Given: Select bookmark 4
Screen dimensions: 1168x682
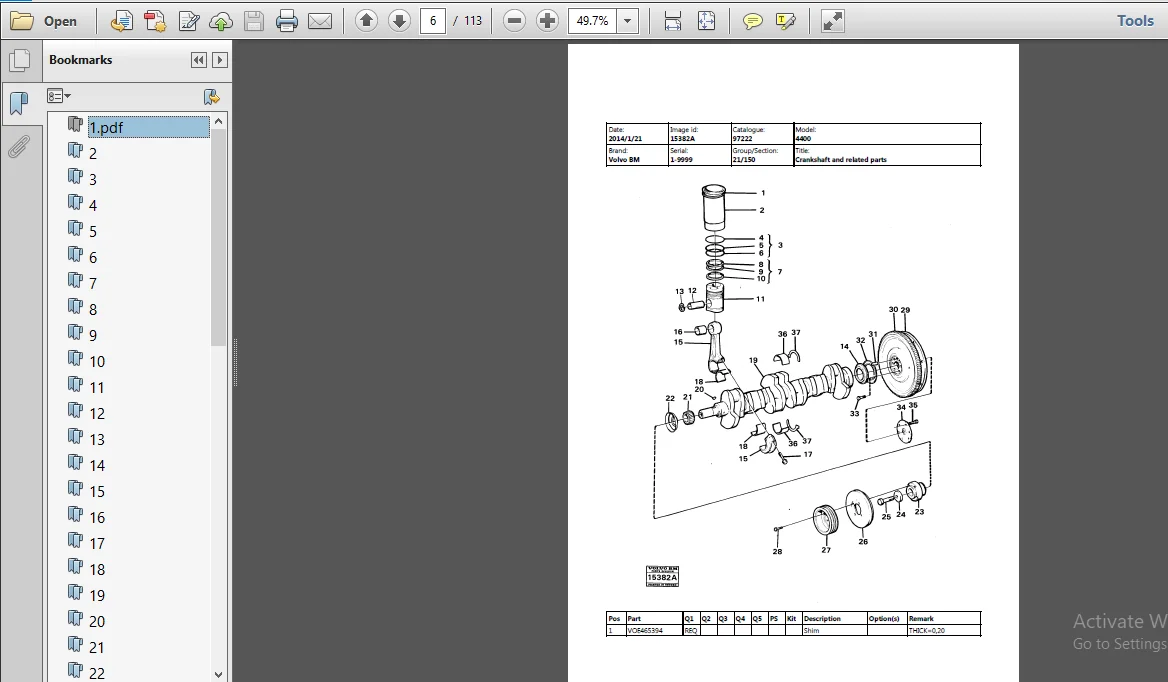Looking at the screenshot, I should point(93,205).
